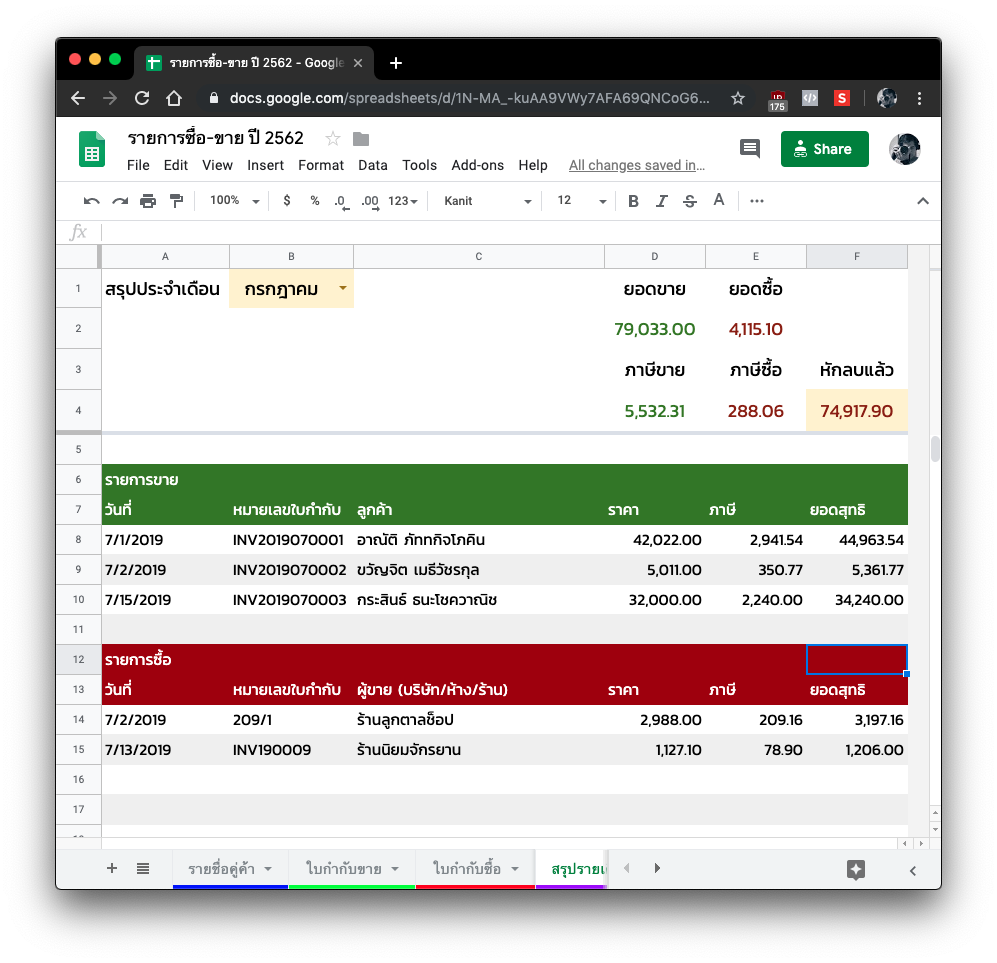The width and height of the screenshot is (997, 963).
Task: Switch to the ใบกำกับขาย sheet tab
Action: pos(344,868)
